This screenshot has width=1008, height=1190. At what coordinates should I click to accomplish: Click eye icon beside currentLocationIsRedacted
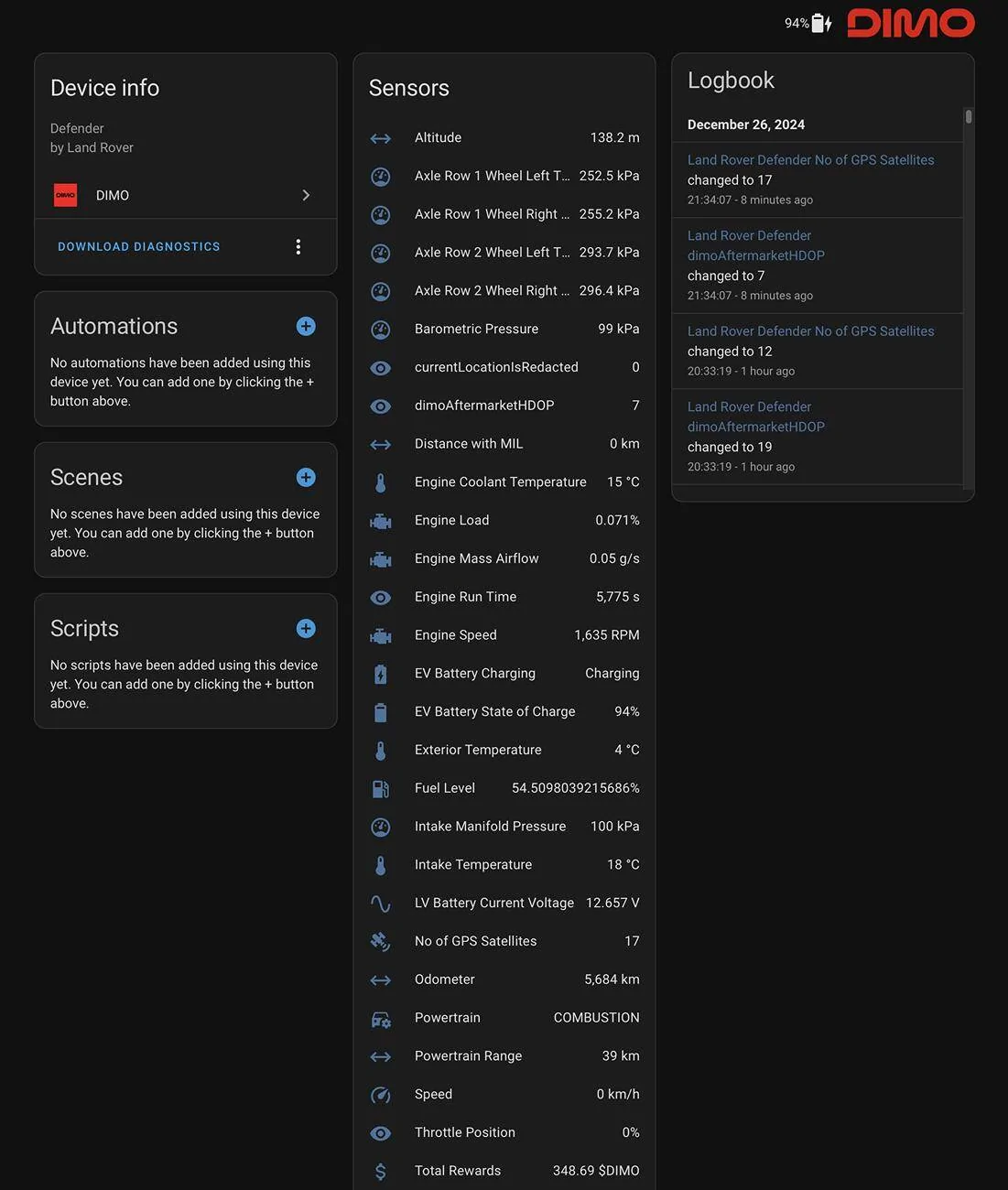point(381,368)
